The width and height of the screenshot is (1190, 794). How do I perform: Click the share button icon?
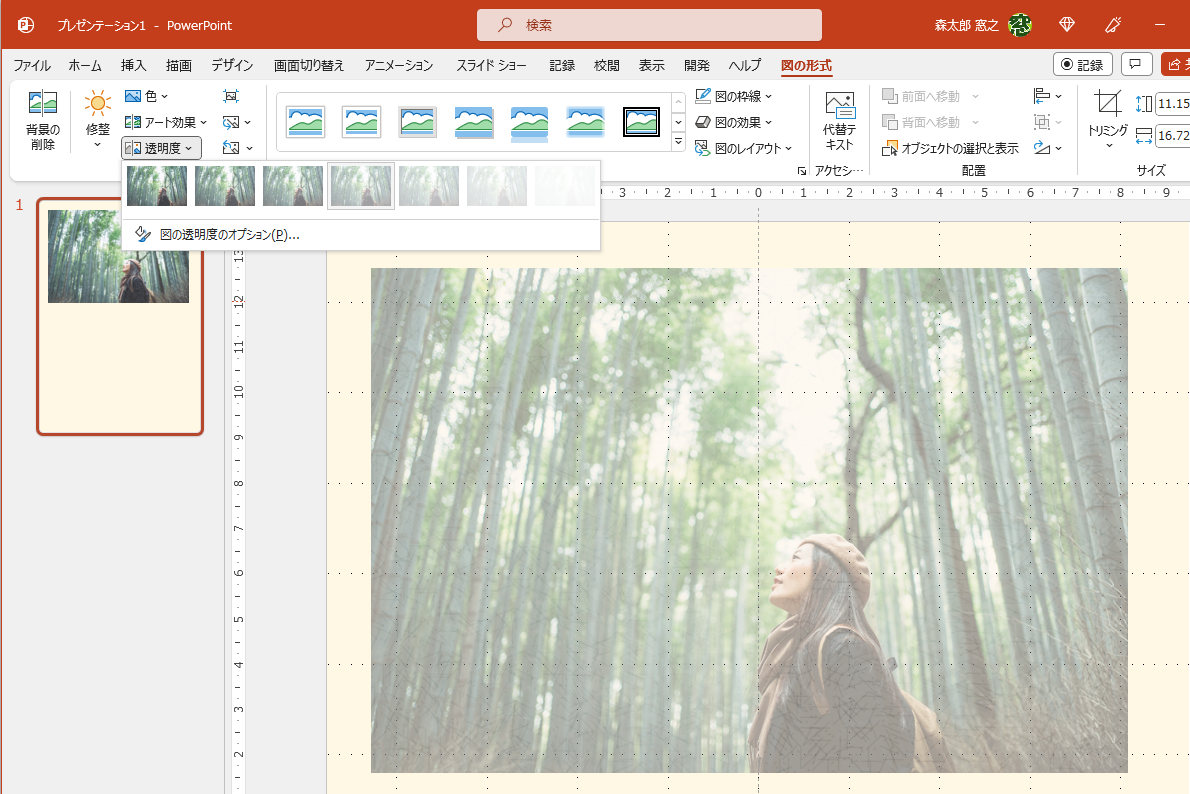click(x=1175, y=65)
